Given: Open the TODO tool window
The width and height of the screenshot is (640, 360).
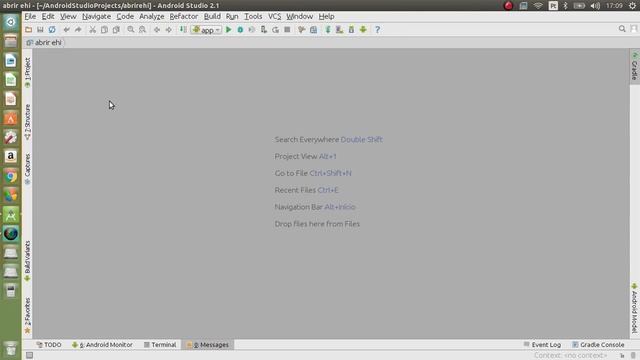Looking at the screenshot, I should pos(49,344).
